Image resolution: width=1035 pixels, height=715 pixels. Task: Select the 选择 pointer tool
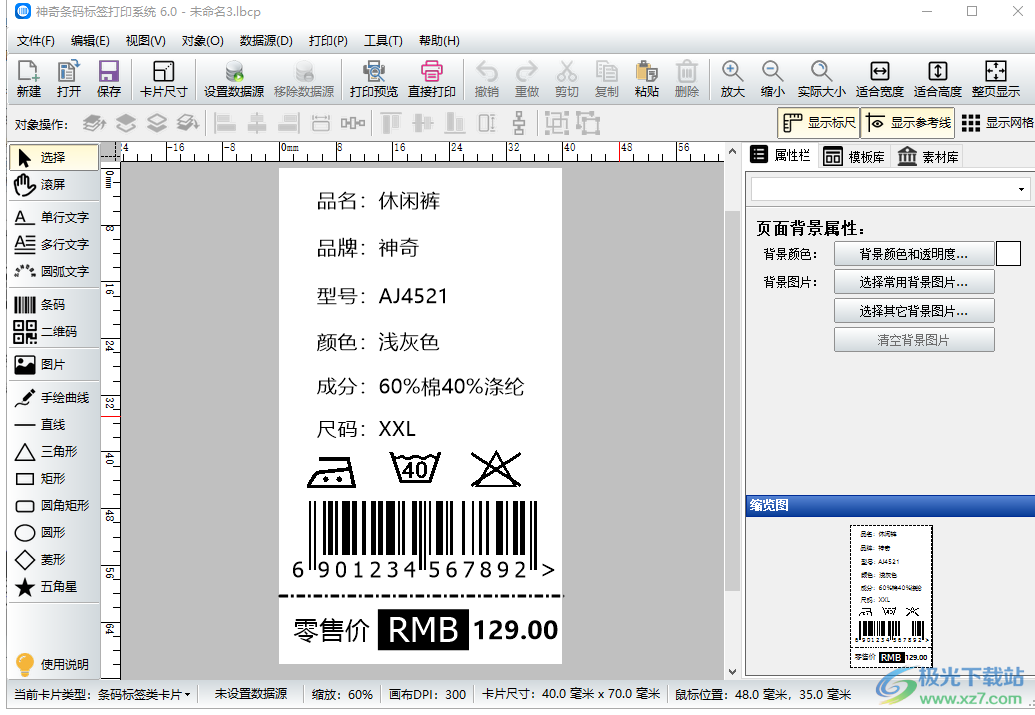pyautogui.click(x=54, y=157)
